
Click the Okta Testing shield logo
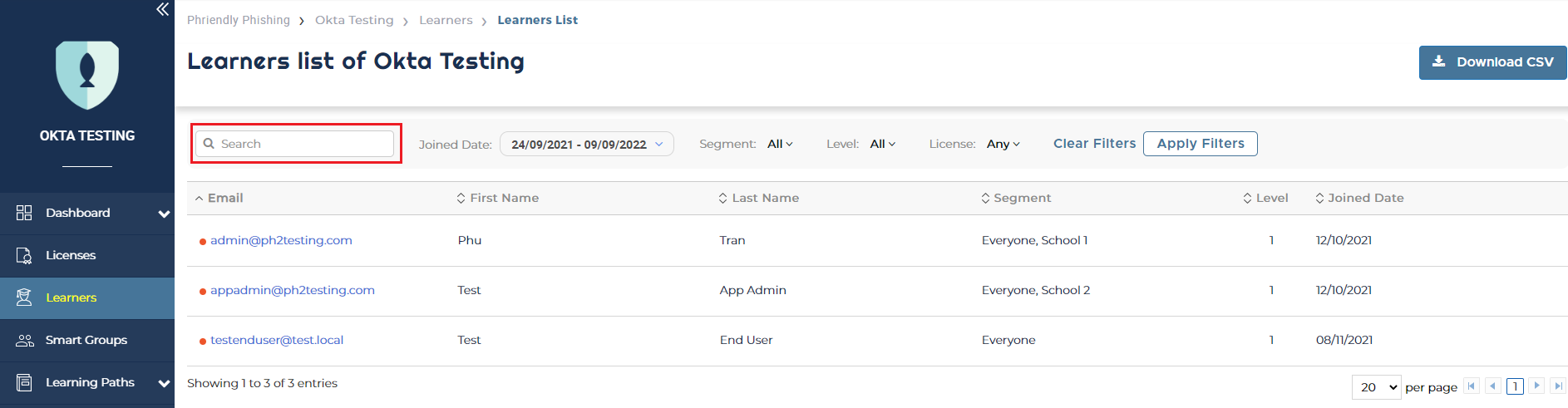[x=87, y=75]
